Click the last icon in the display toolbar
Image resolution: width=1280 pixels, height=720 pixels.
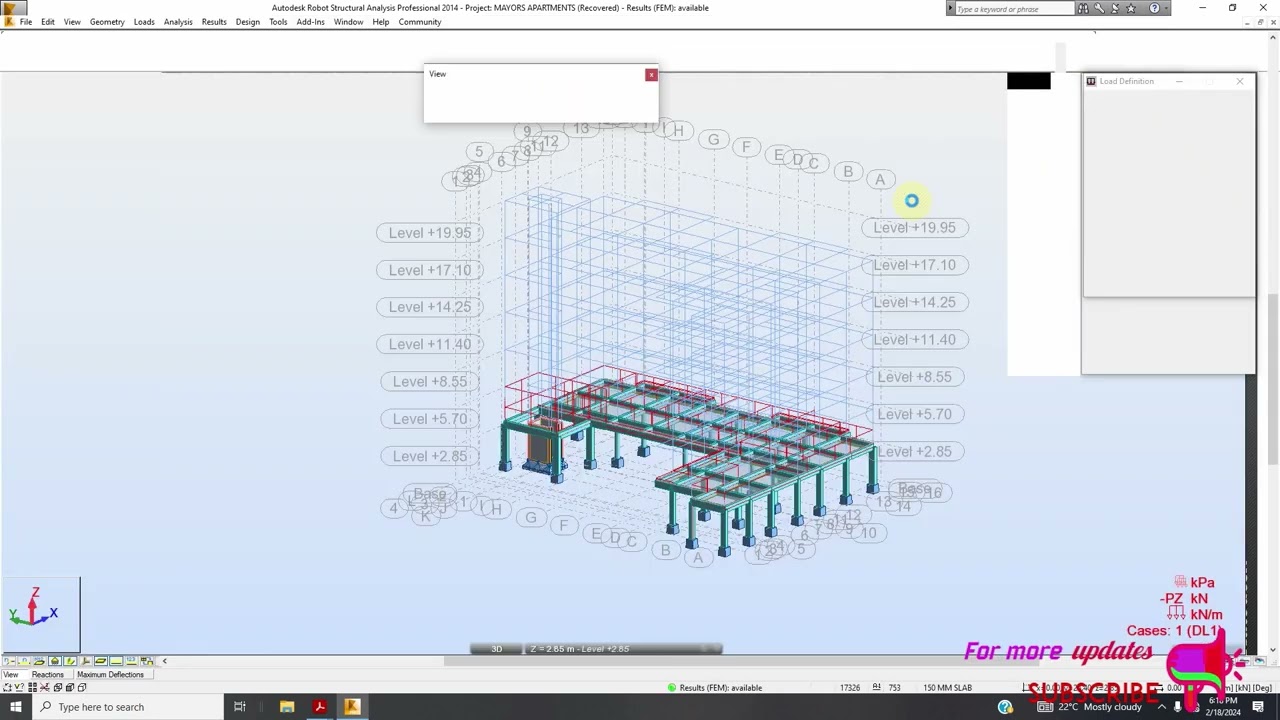click(147, 661)
